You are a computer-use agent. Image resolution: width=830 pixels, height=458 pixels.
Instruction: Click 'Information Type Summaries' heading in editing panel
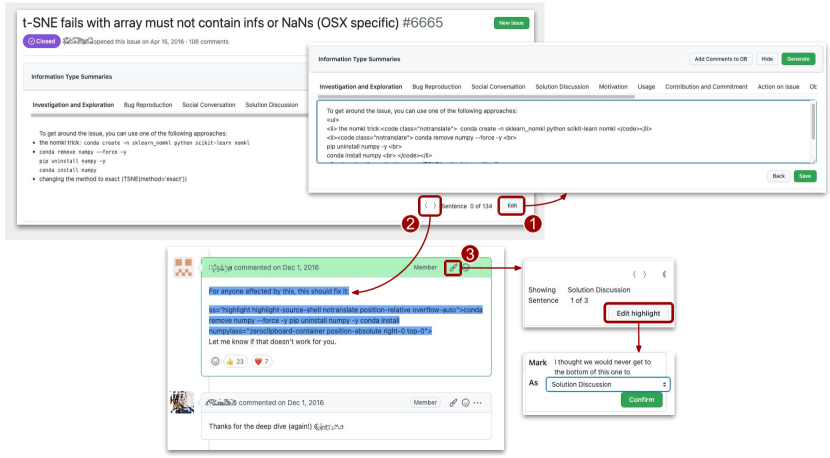(x=359, y=59)
